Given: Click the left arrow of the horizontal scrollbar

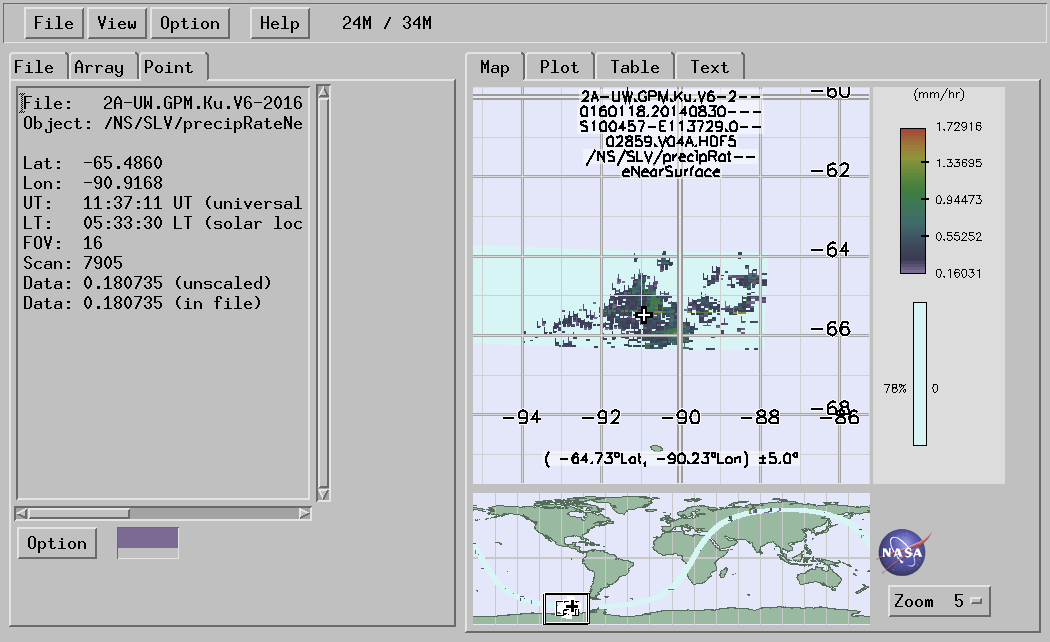Looking at the screenshot, I should click(x=21, y=513).
